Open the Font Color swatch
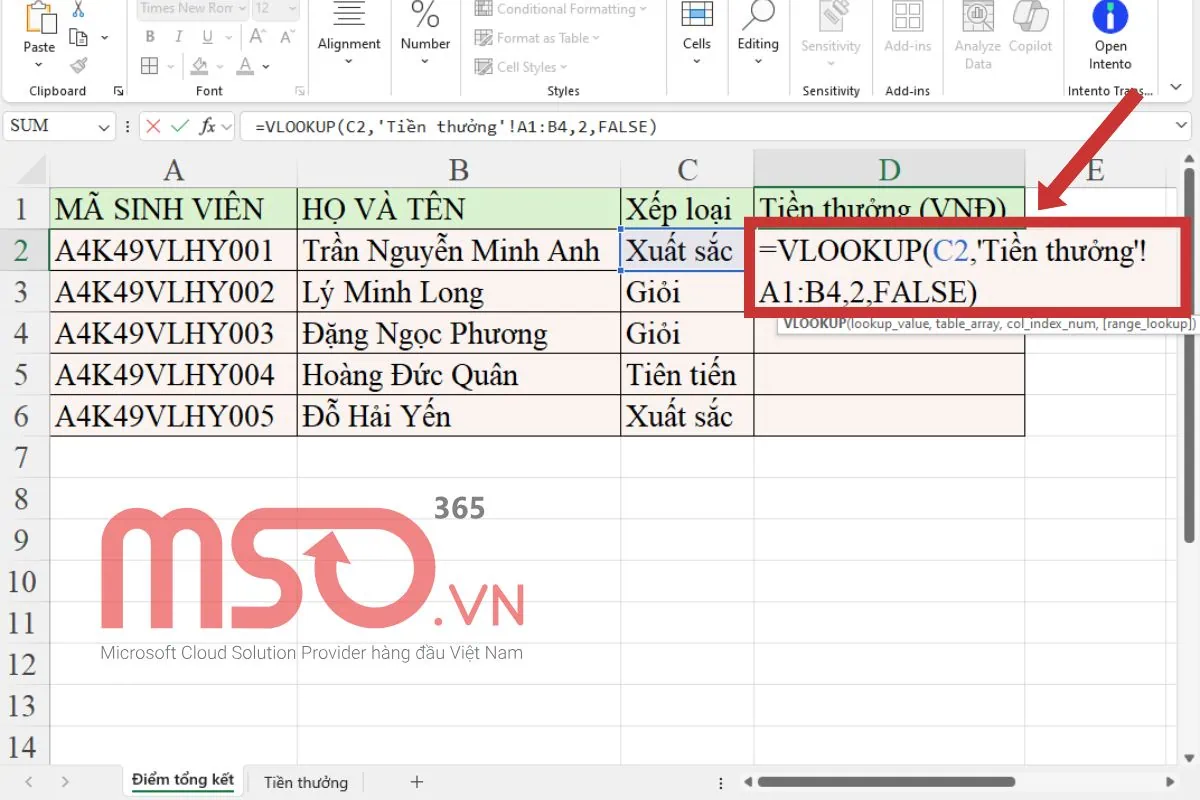This screenshot has height=800, width=1200. click(x=245, y=66)
